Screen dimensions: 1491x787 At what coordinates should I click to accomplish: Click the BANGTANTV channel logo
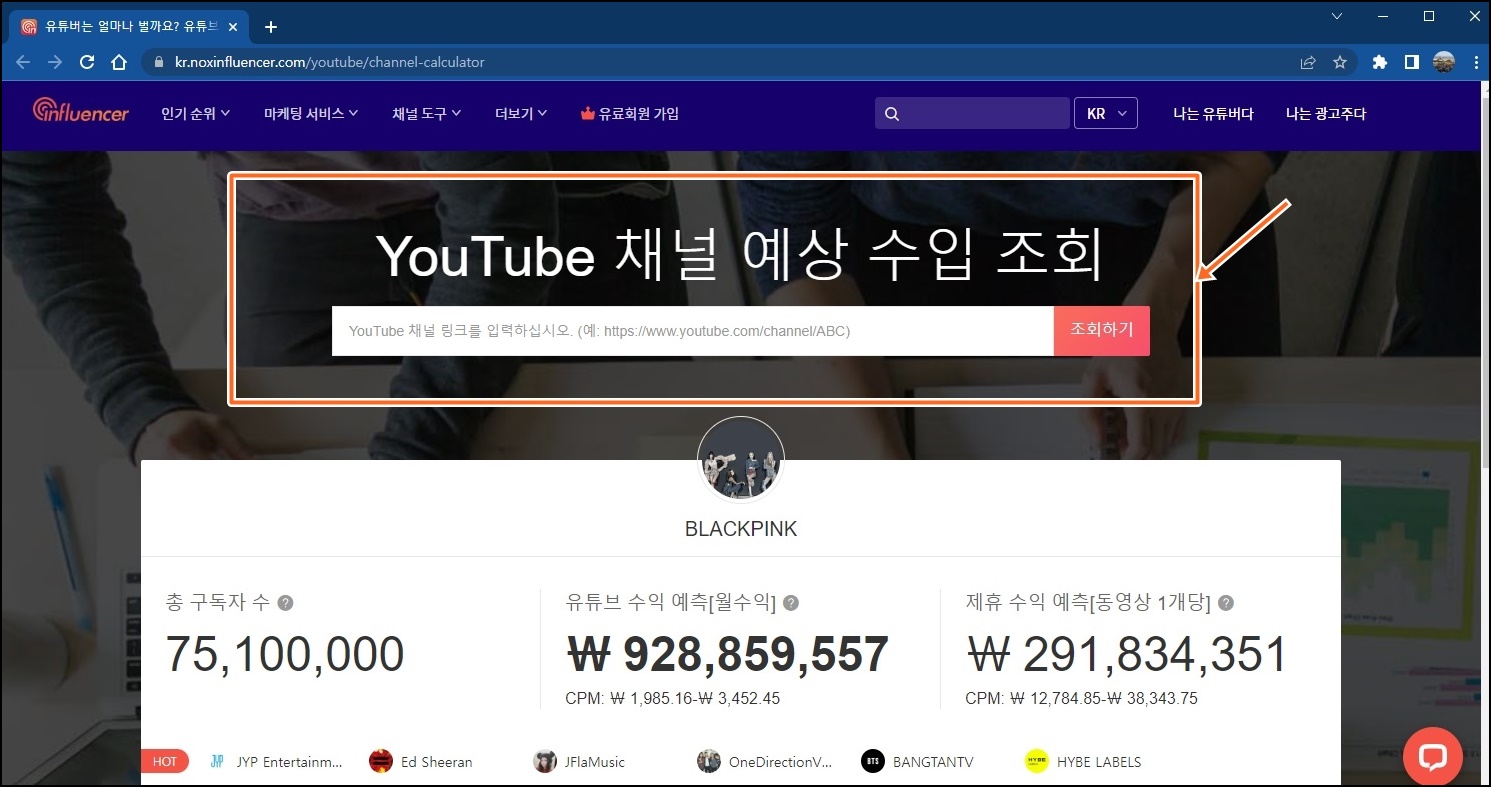(x=873, y=761)
